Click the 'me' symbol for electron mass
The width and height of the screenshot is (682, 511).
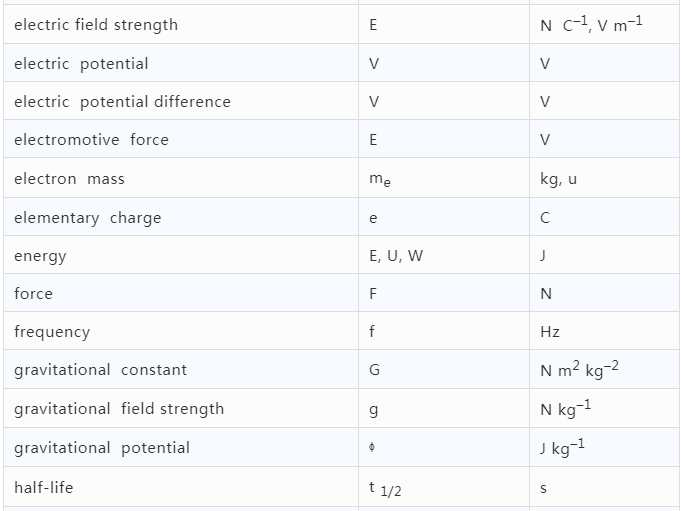380,179
